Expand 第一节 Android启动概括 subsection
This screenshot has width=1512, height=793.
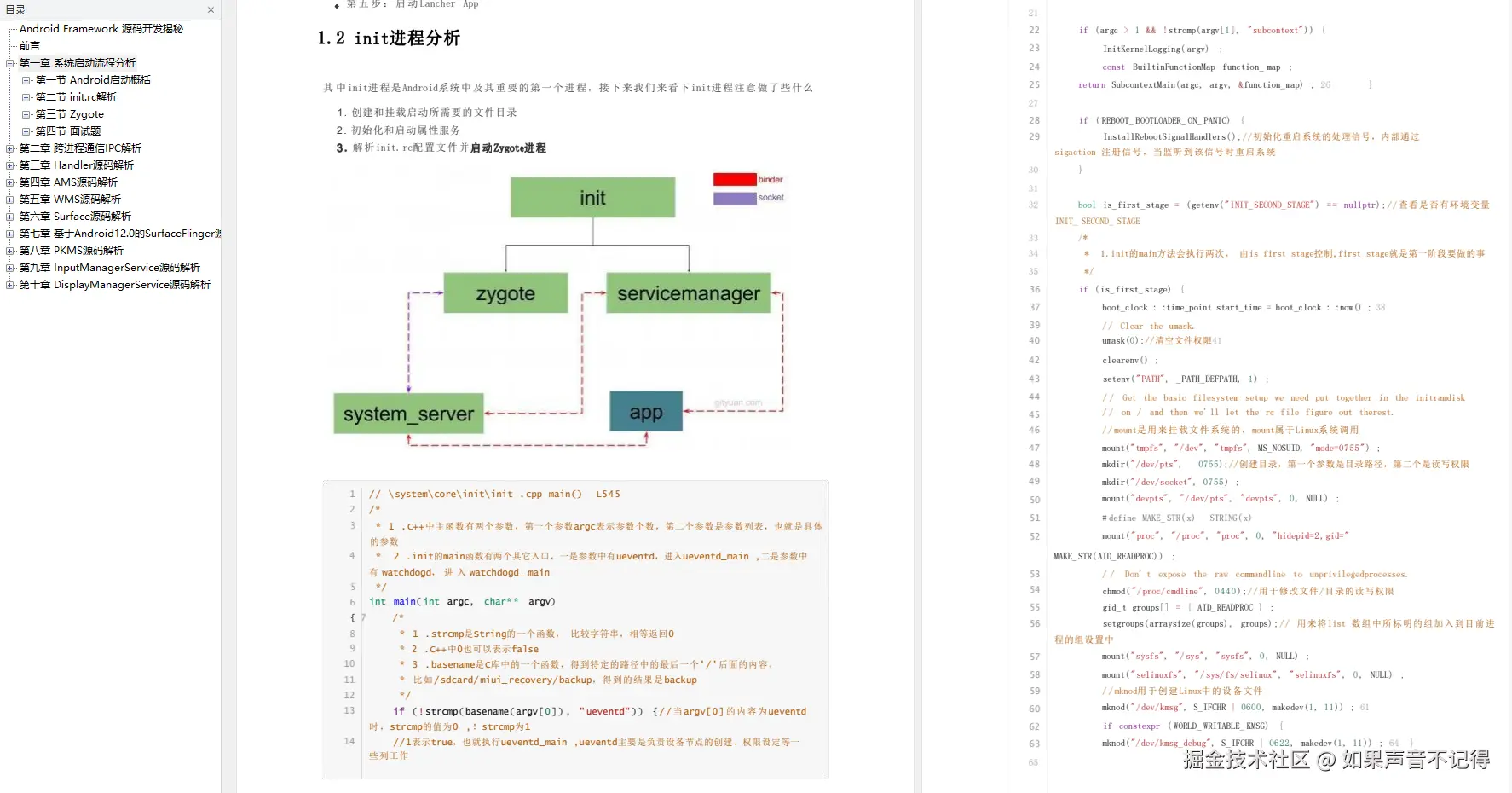pos(26,79)
